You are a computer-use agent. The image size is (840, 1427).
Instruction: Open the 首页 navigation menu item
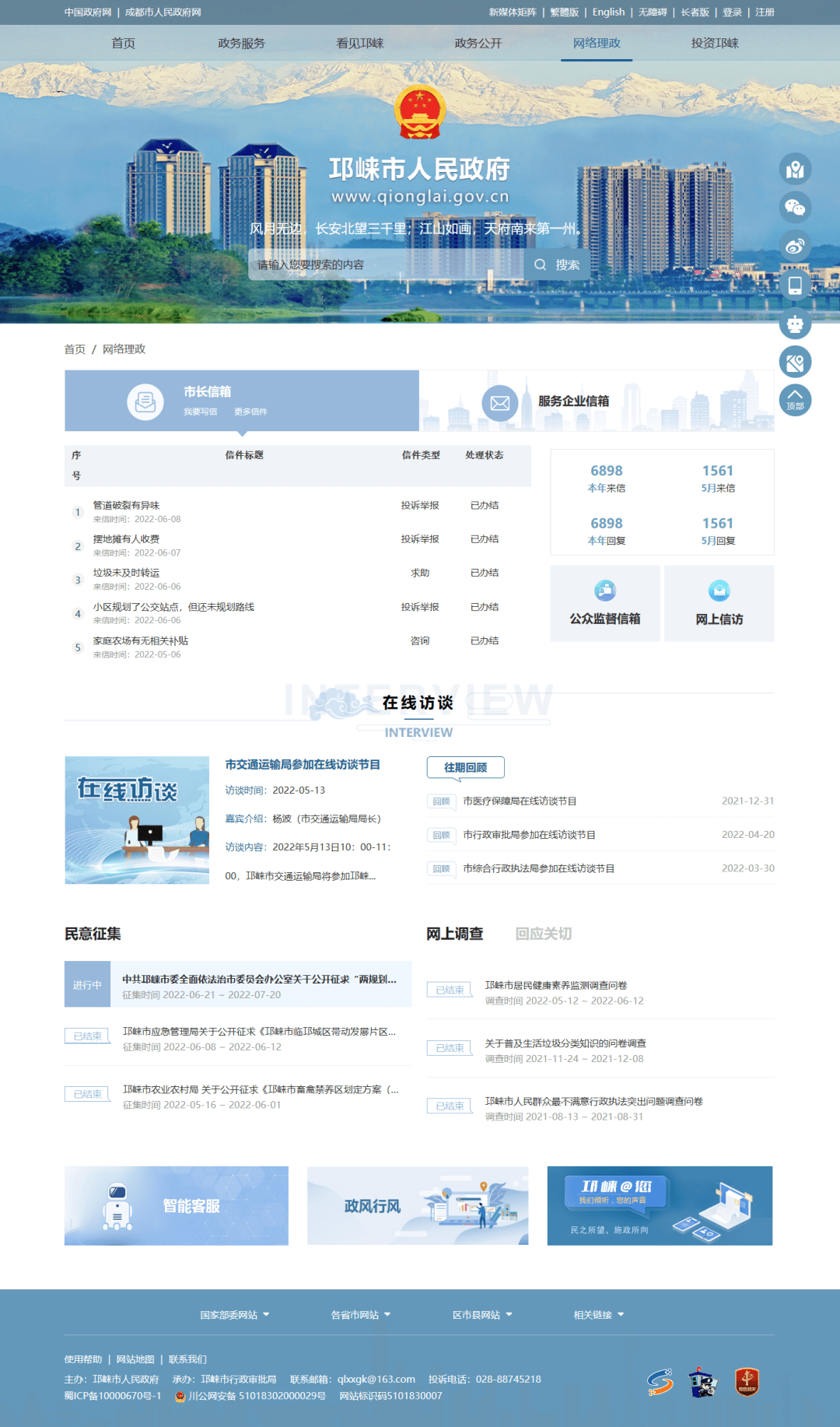click(124, 43)
